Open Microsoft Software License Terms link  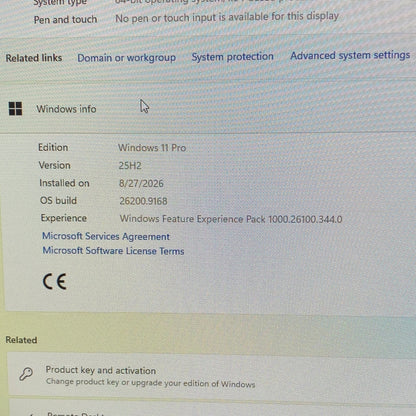coord(113,251)
